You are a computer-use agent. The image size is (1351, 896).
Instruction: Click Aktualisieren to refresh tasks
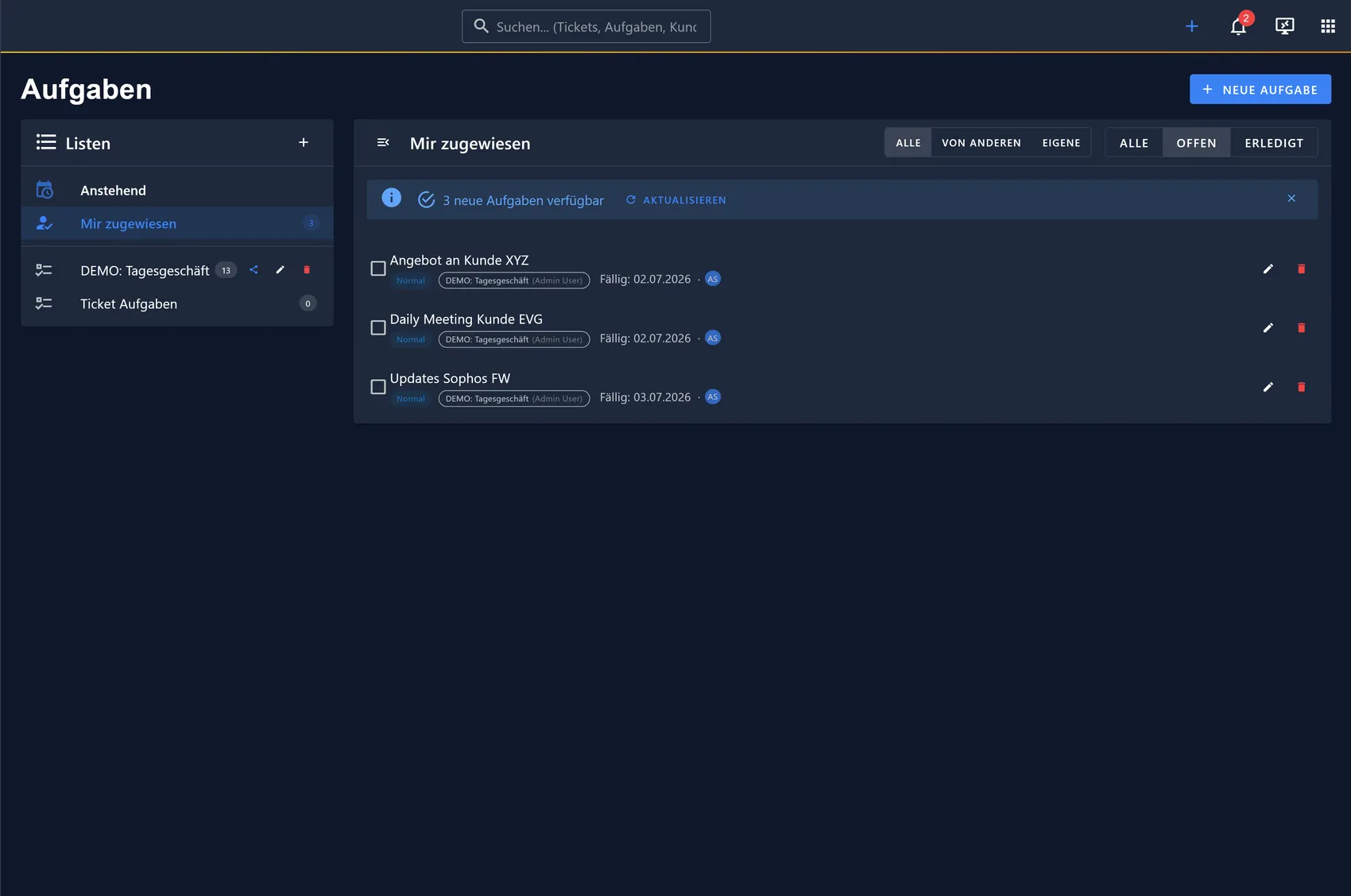tap(676, 200)
